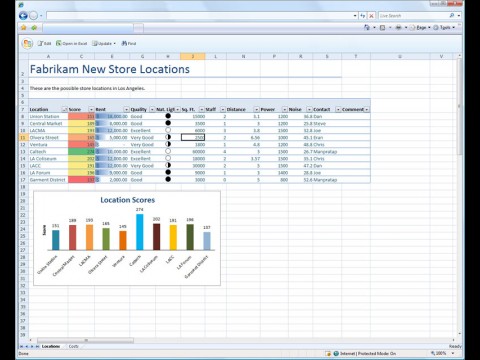Open the zoom level 100% dropdown
The height and width of the screenshot is (360, 480).
tap(453, 353)
